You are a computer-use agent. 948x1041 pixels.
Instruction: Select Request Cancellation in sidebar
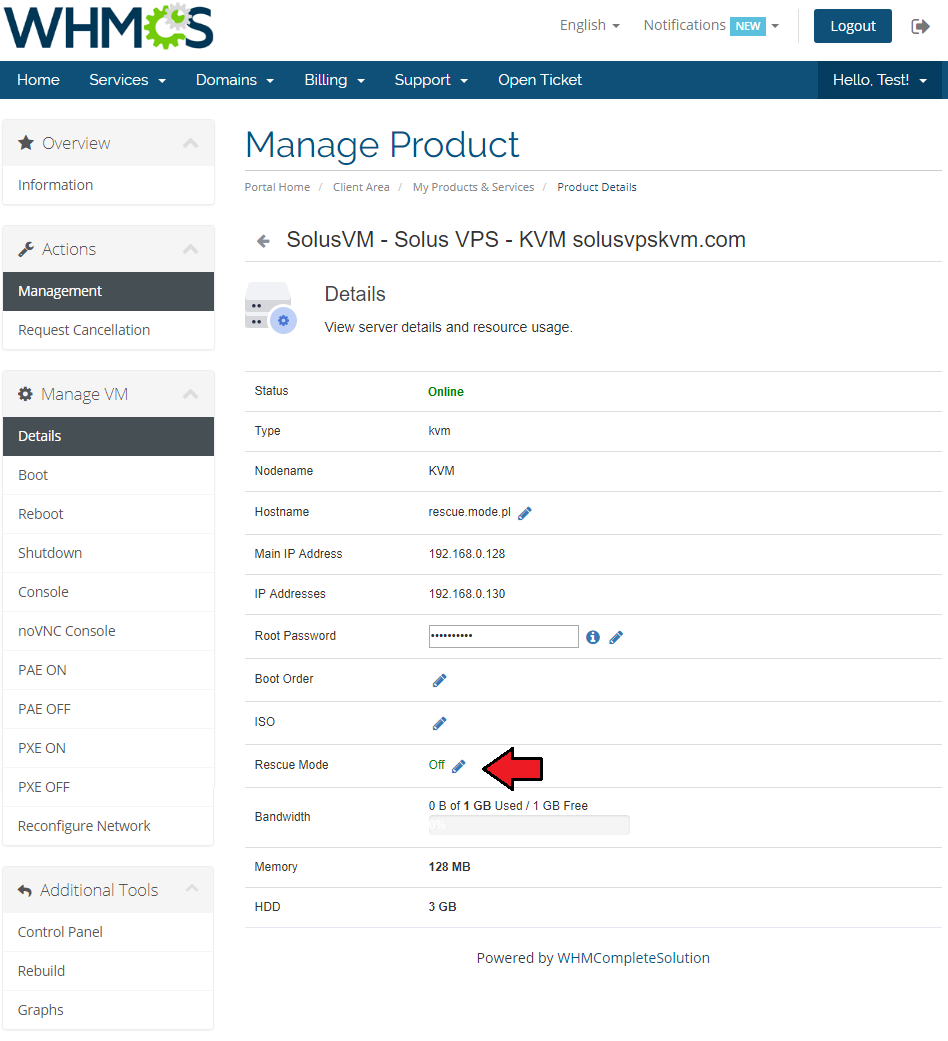pyautogui.click(x=108, y=330)
